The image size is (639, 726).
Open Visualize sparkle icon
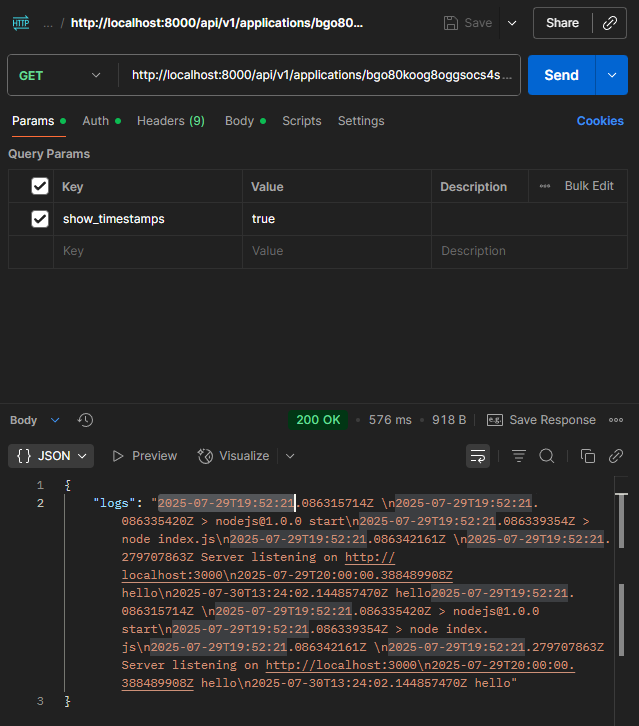pos(205,456)
